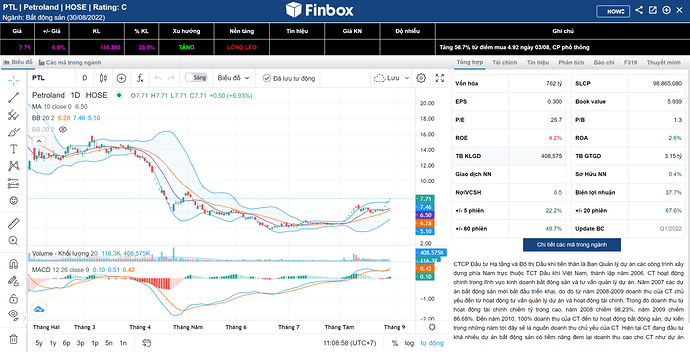Open the indicators fx button

click(140, 78)
